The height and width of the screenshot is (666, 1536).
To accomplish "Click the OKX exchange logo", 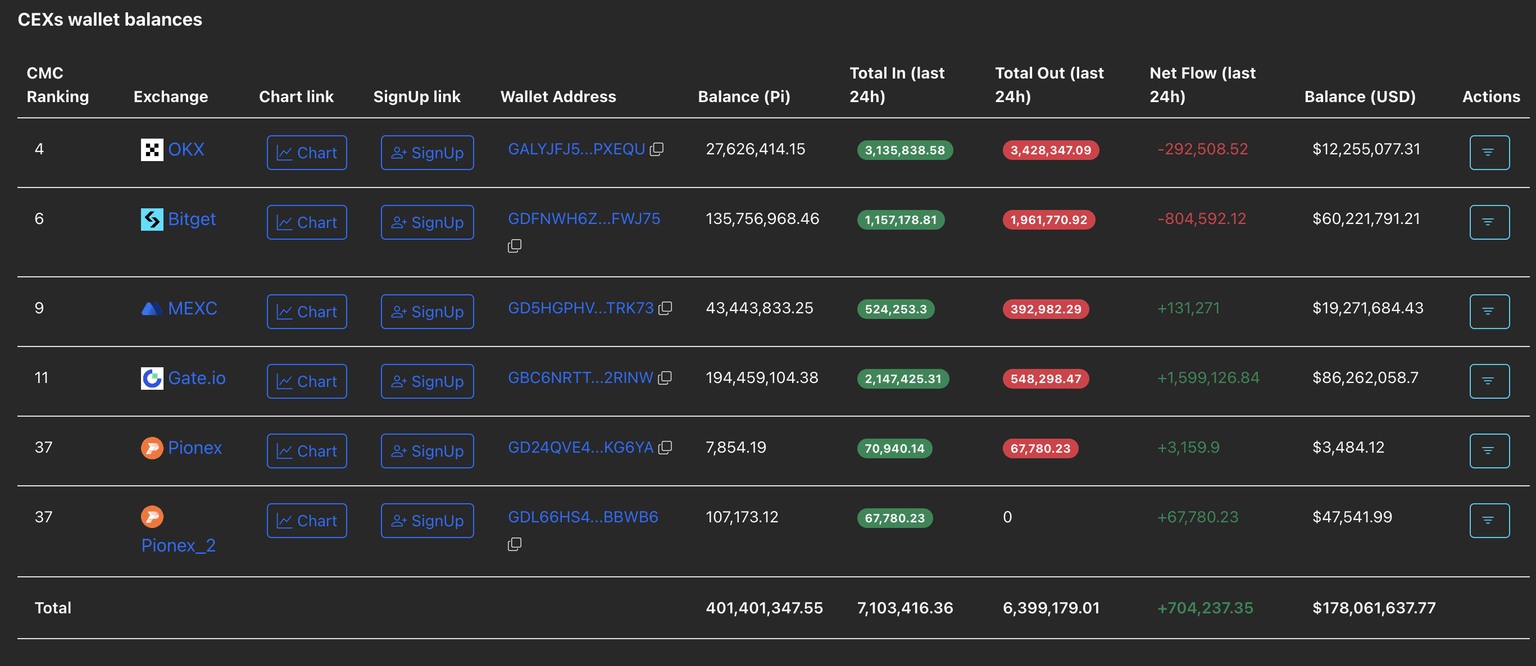I will click(152, 150).
